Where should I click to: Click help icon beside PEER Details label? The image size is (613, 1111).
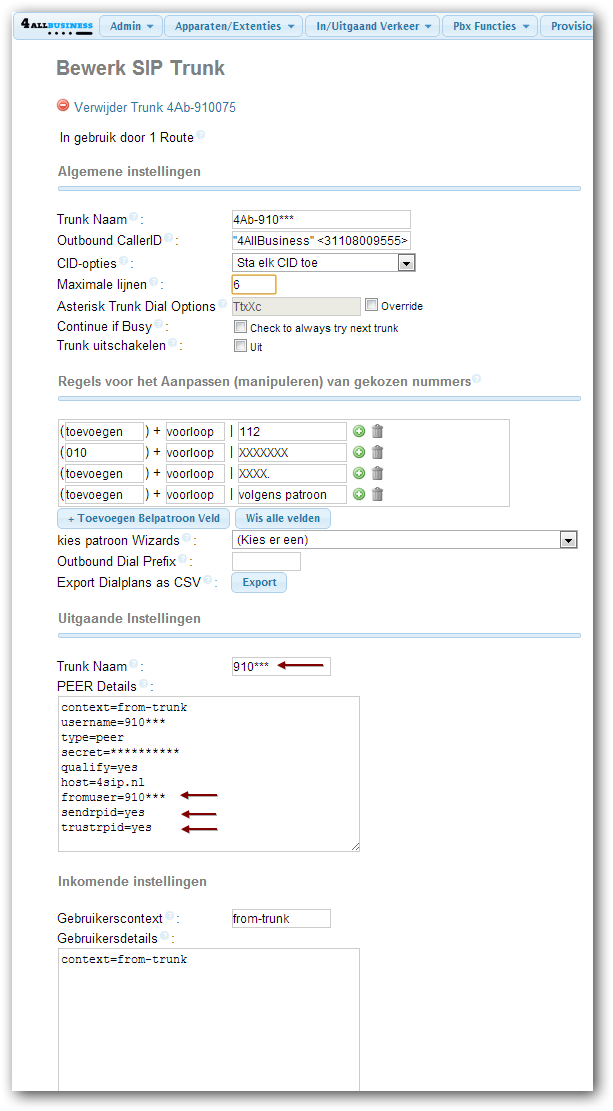[145, 685]
